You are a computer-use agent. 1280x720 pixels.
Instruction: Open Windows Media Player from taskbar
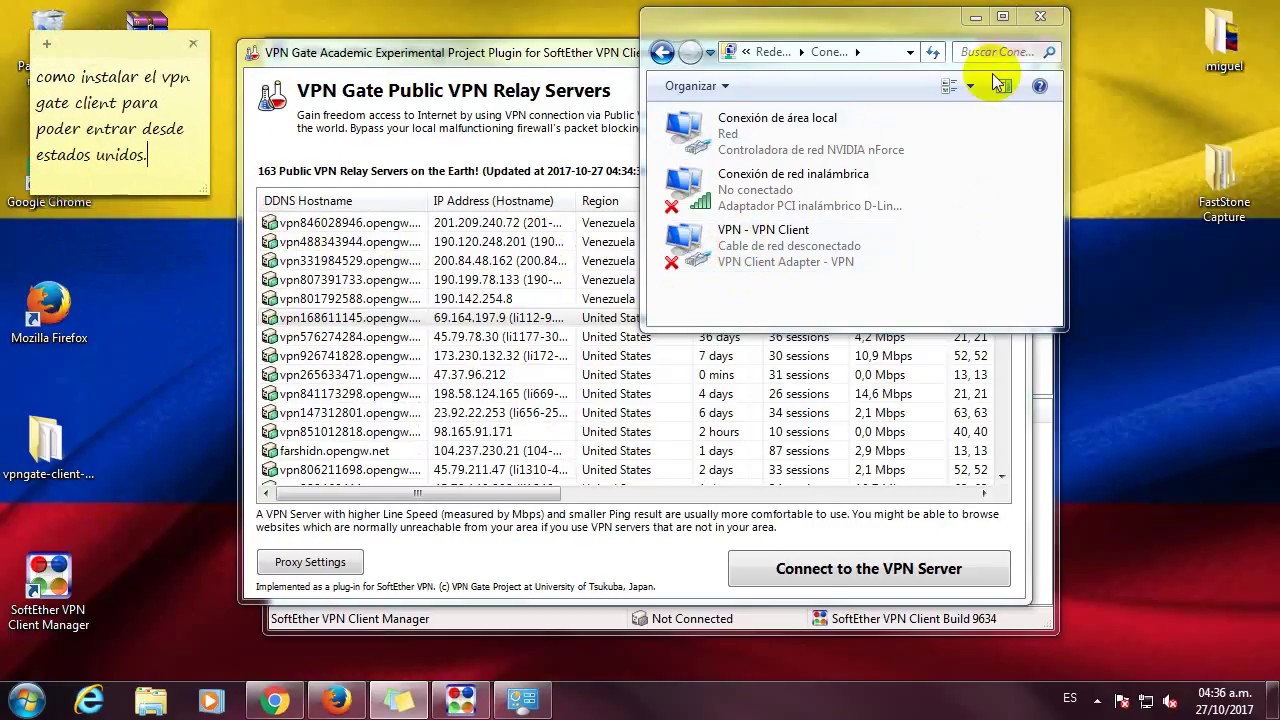click(212, 700)
